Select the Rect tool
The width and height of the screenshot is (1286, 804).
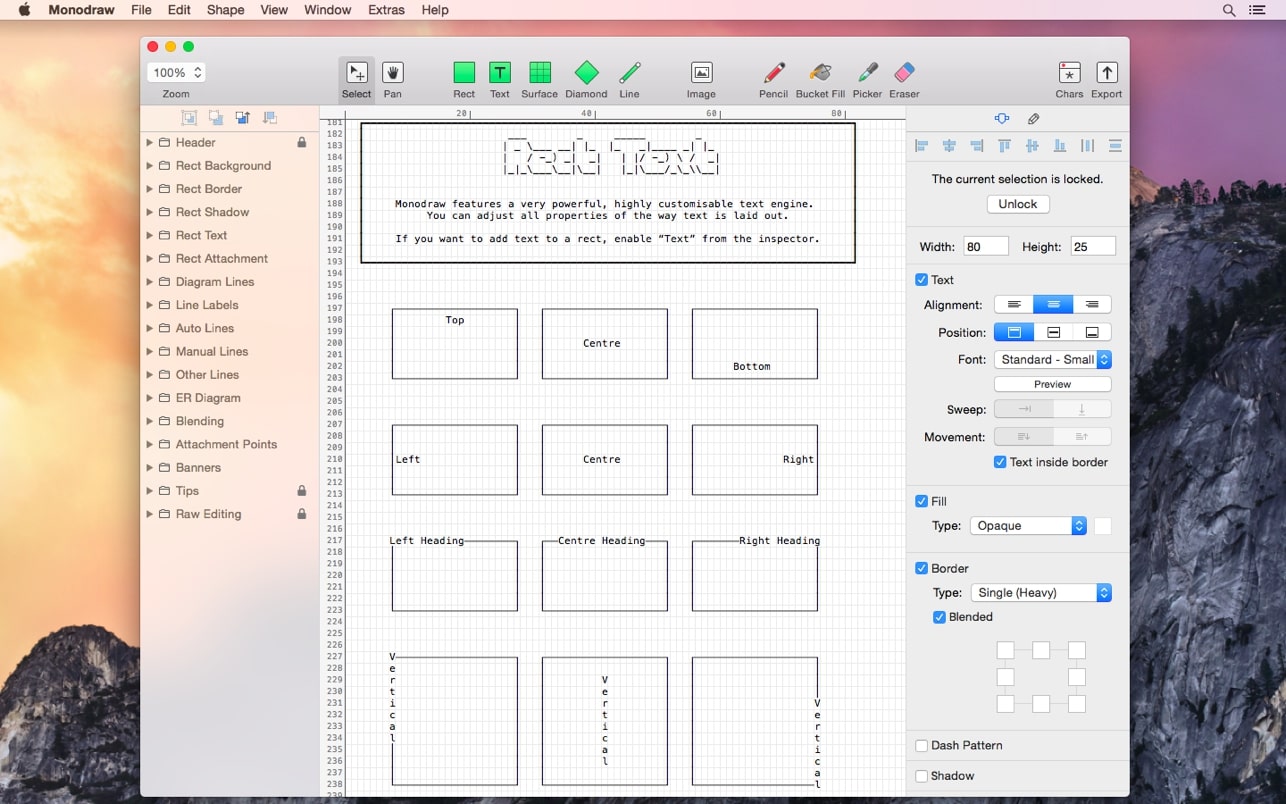point(463,74)
